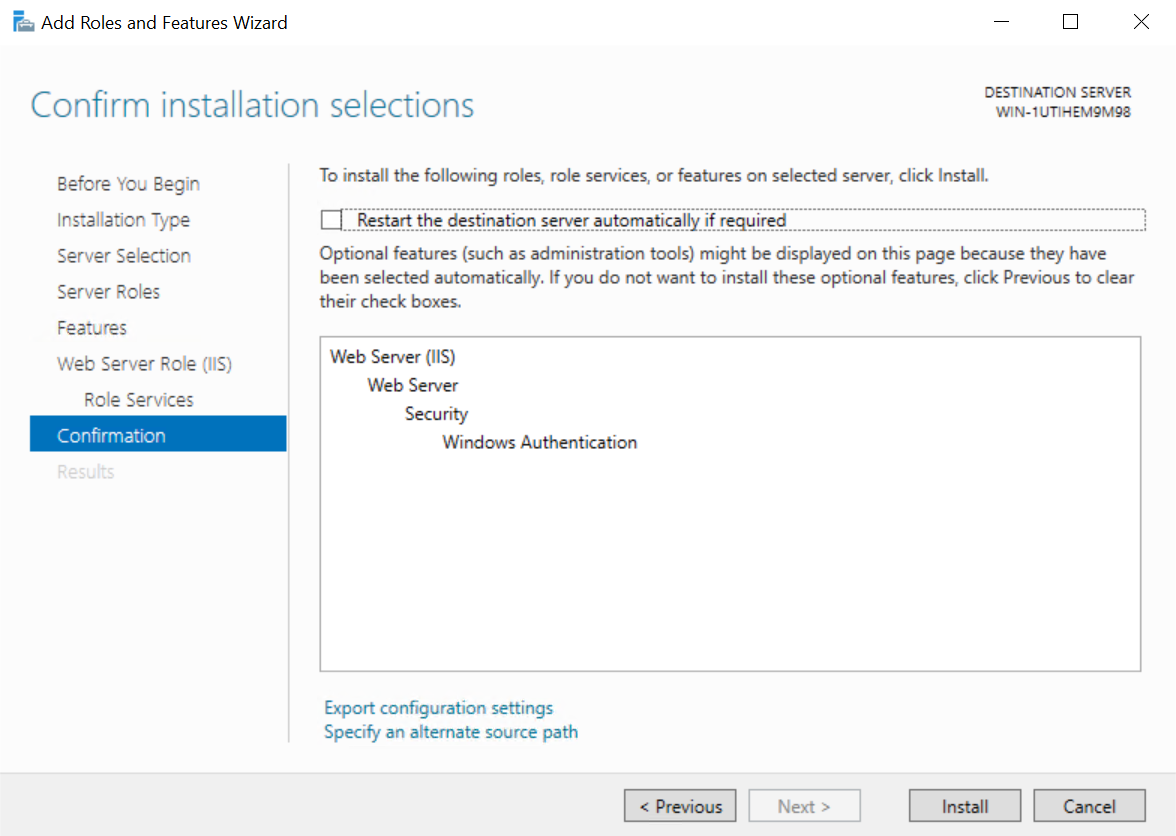
Task: Click the greyed-out Next button
Action: tap(804, 806)
